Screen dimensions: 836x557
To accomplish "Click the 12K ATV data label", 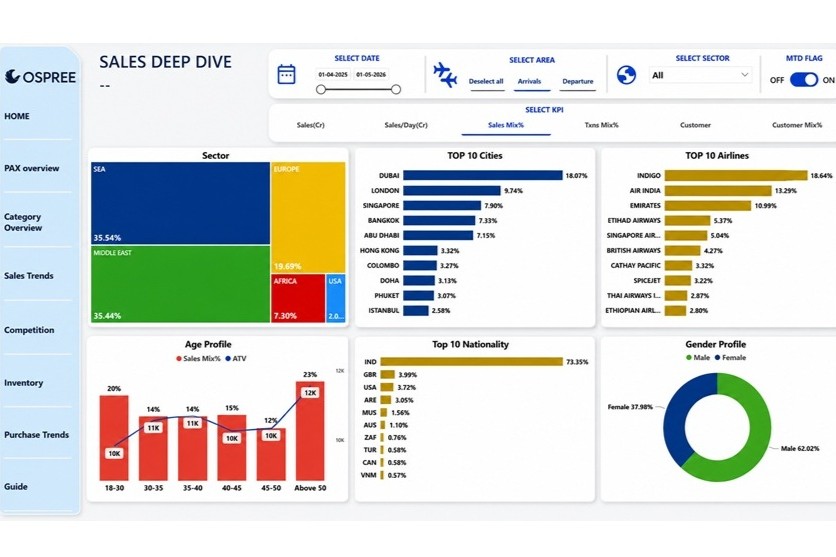I will [310, 393].
